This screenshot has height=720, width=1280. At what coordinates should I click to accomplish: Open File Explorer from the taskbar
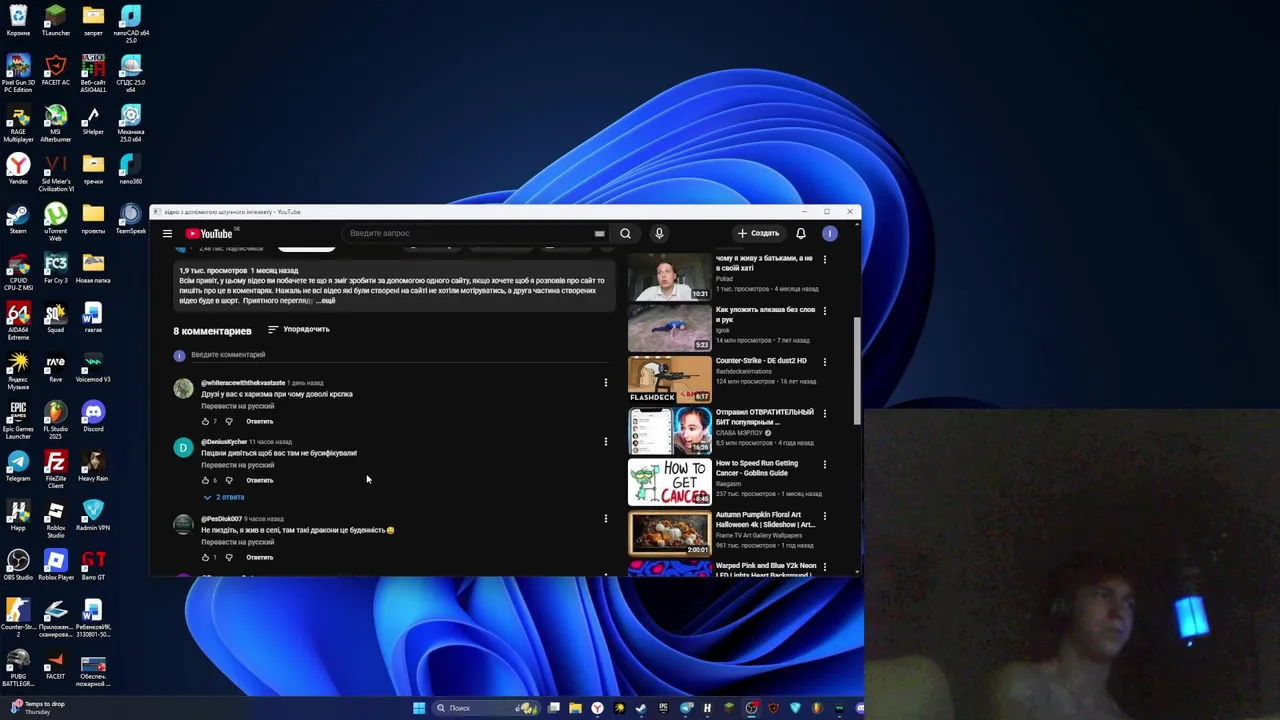(x=575, y=708)
